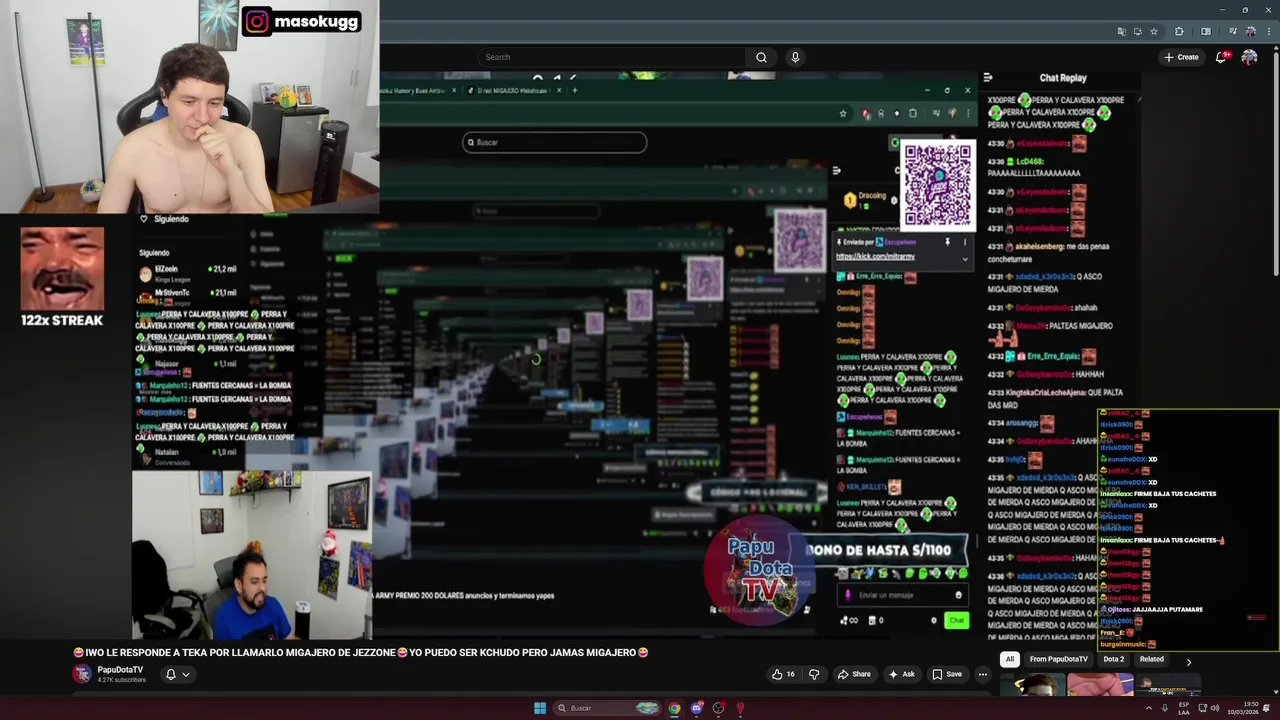Select the Dota 2 chip
The width and height of the screenshot is (1280, 720).
click(x=1113, y=659)
